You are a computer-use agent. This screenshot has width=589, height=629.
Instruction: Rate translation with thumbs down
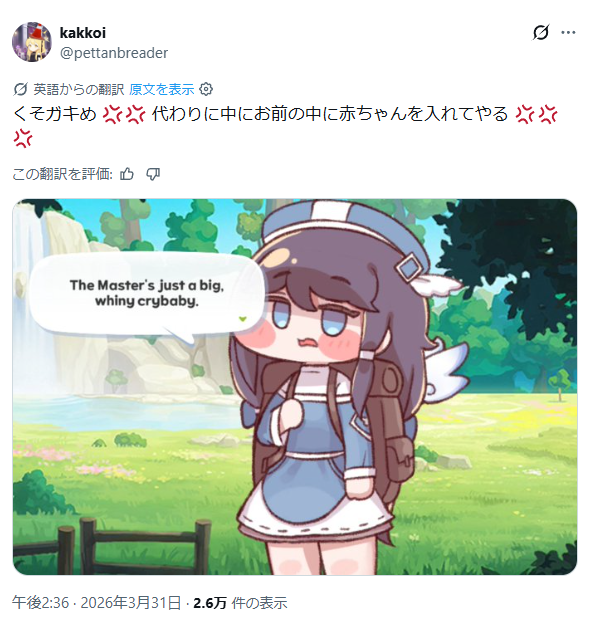point(153,174)
